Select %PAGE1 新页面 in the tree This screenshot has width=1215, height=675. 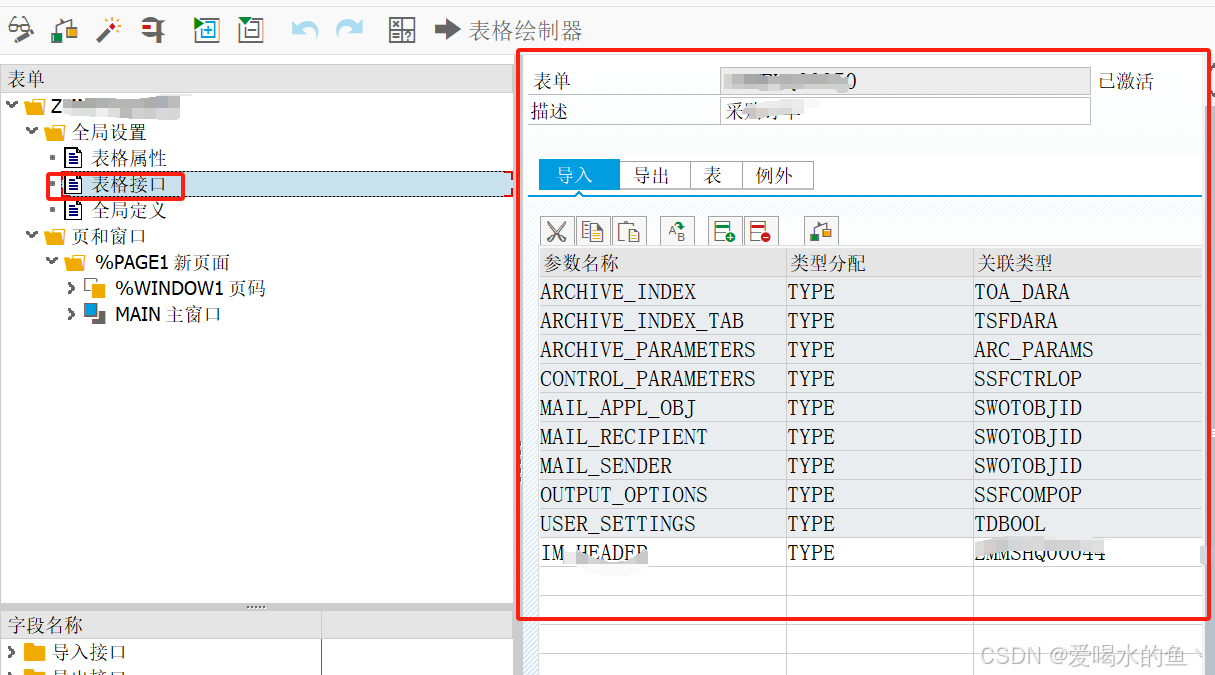[x=162, y=262]
